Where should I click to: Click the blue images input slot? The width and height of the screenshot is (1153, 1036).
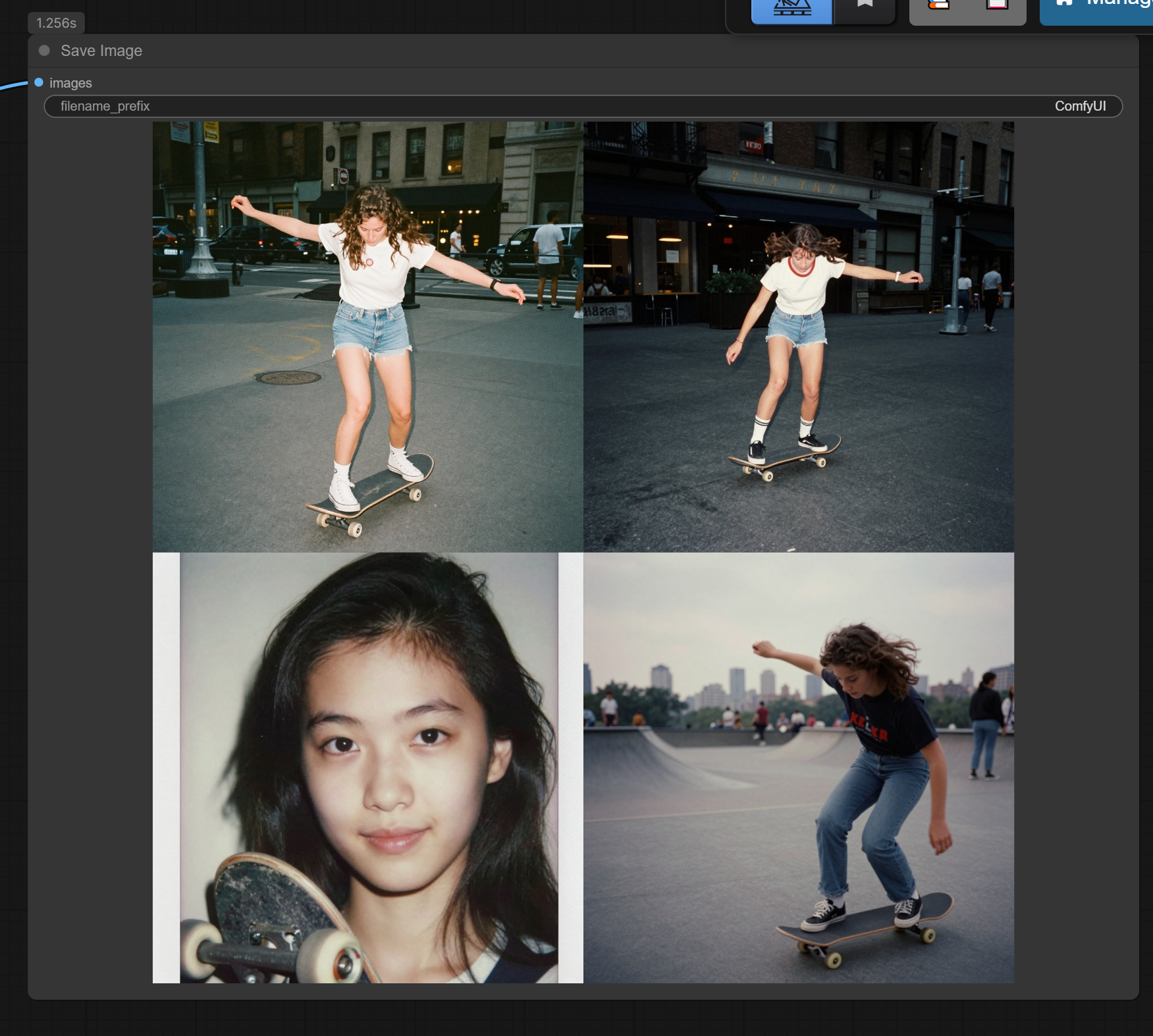[39, 82]
